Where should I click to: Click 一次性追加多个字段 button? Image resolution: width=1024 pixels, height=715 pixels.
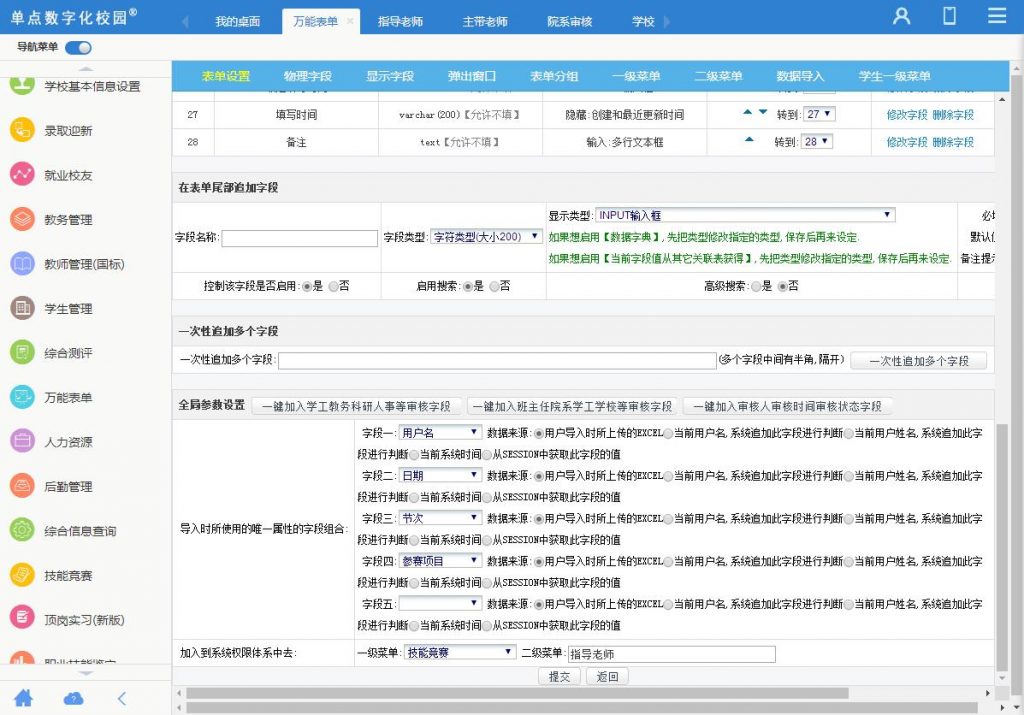click(x=919, y=361)
